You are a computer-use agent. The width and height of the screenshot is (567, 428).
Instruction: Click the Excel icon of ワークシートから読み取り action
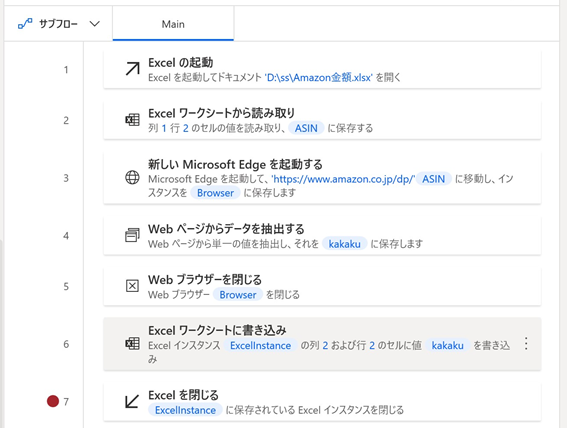(132, 120)
